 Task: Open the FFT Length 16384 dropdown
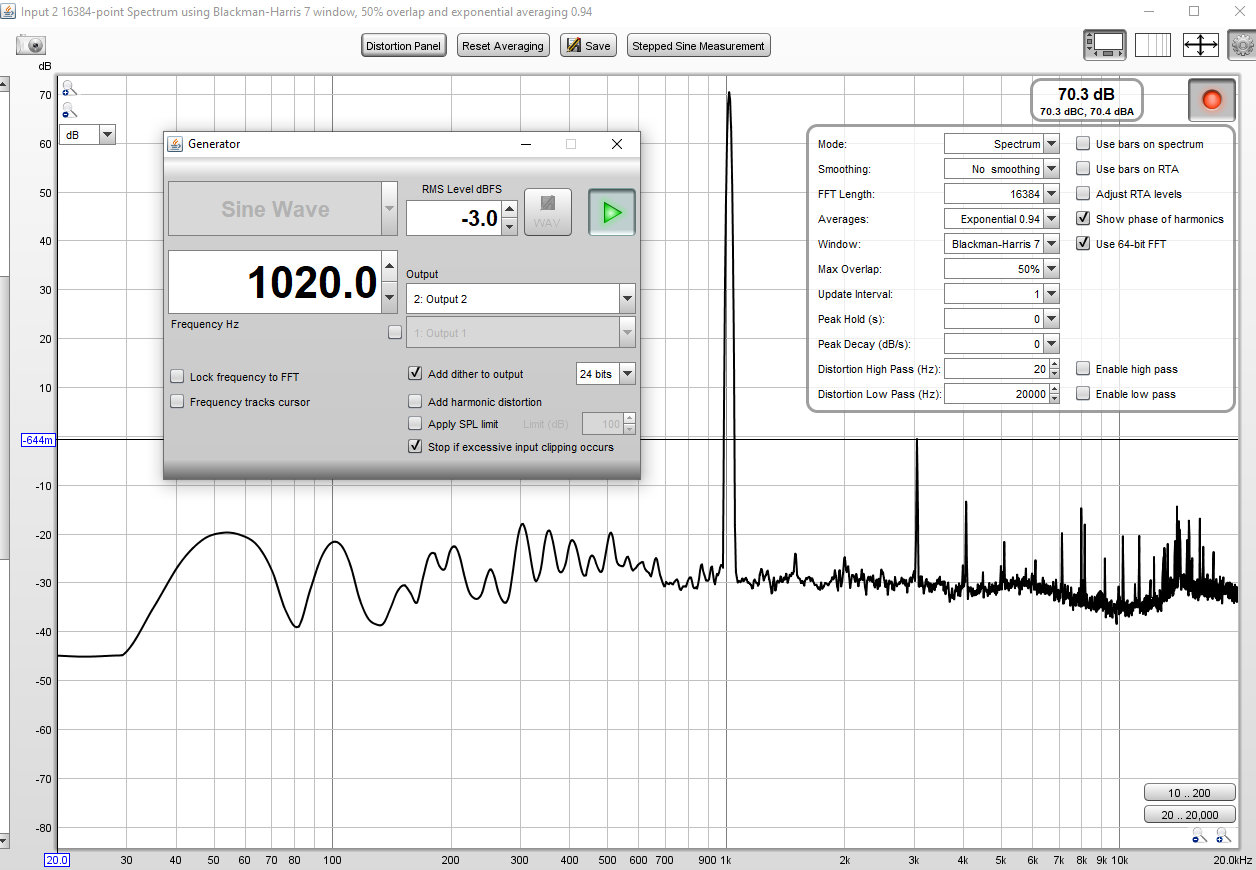[x=1051, y=194]
